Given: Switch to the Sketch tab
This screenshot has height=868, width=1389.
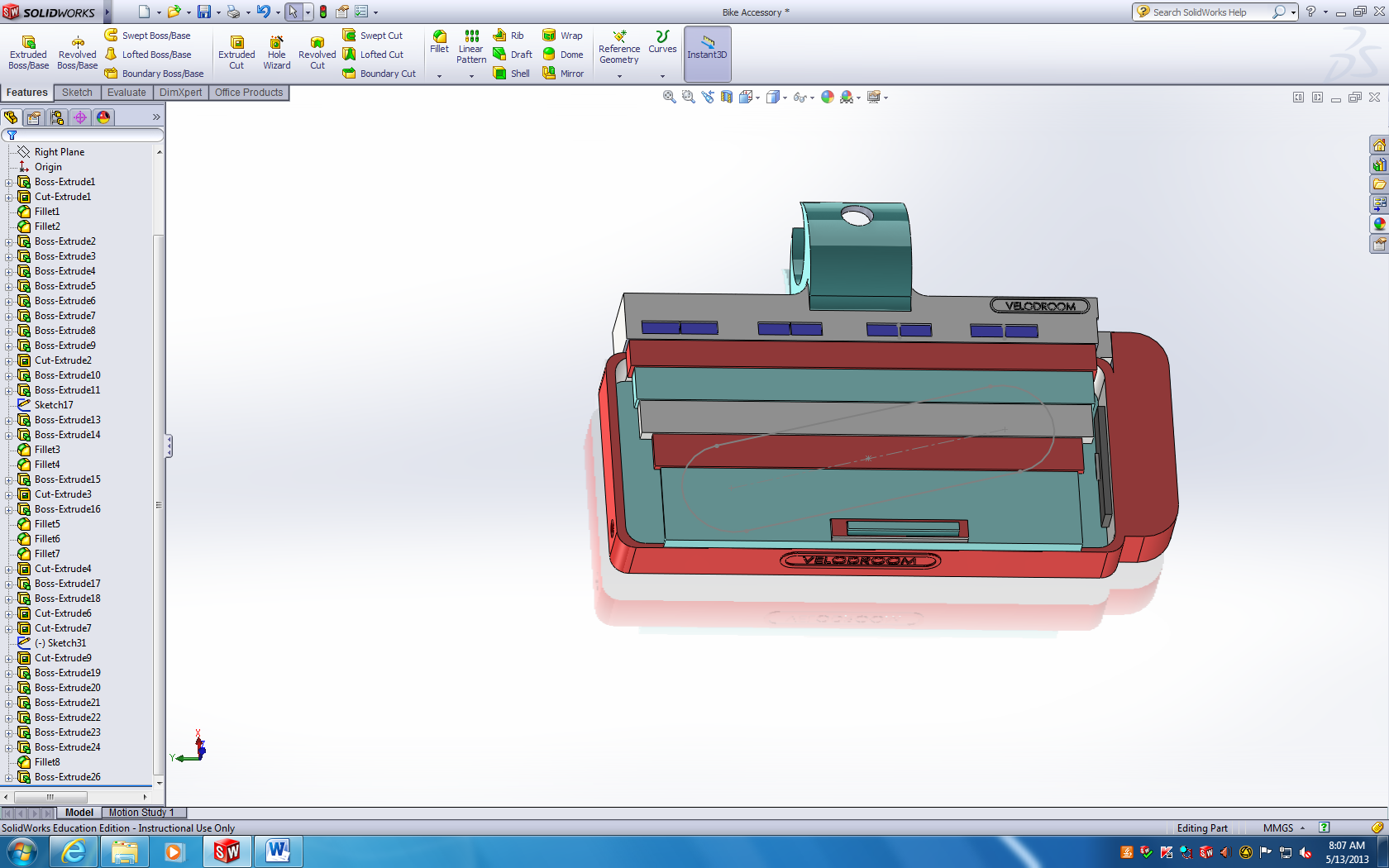Looking at the screenshot, I should click(x=77, y=93).
